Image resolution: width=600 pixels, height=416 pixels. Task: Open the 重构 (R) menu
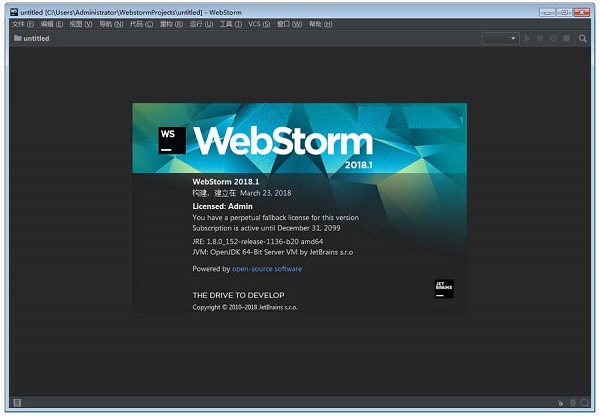(171, 24)
